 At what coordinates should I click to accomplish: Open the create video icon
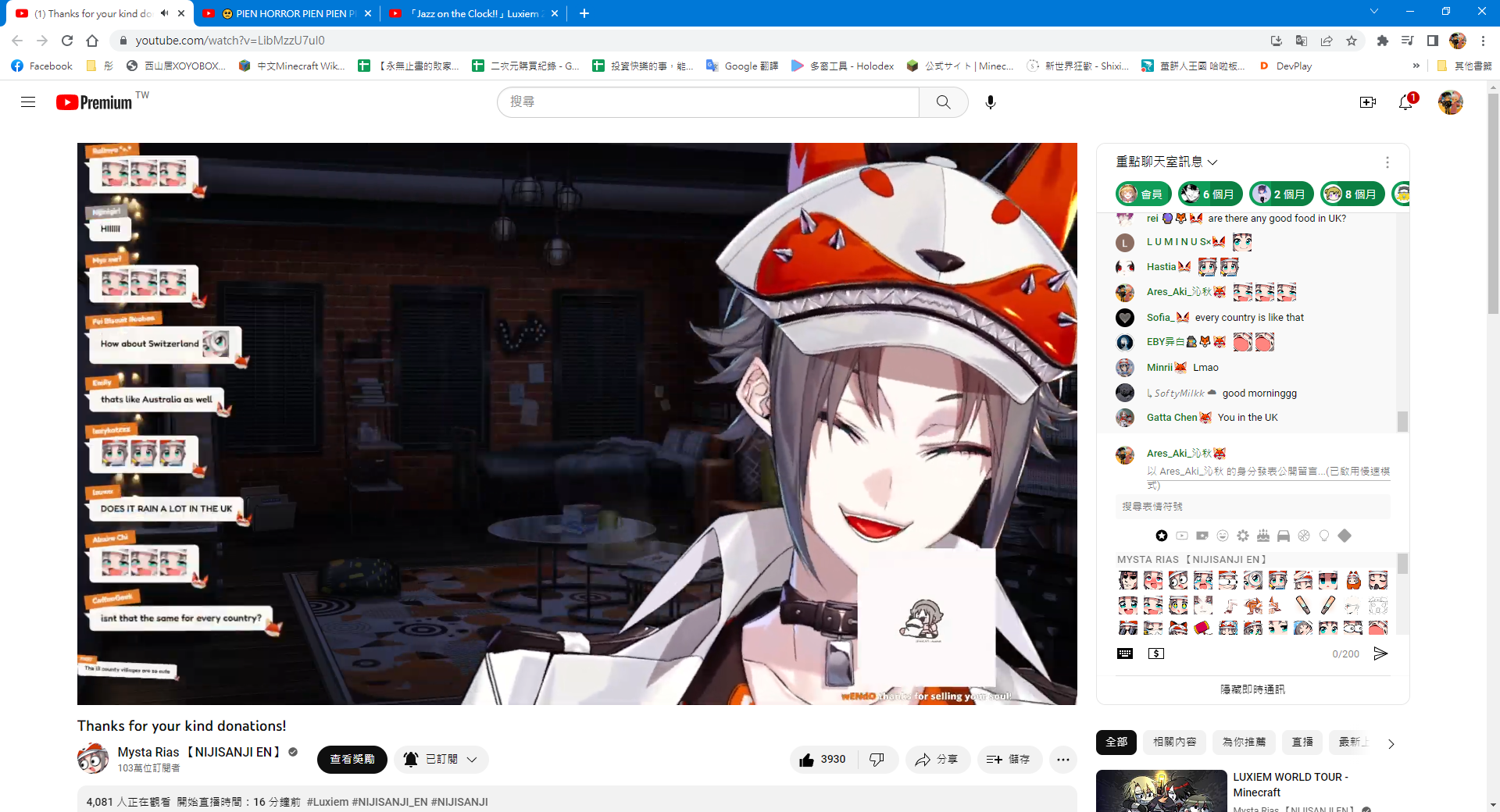point(1368,102)
